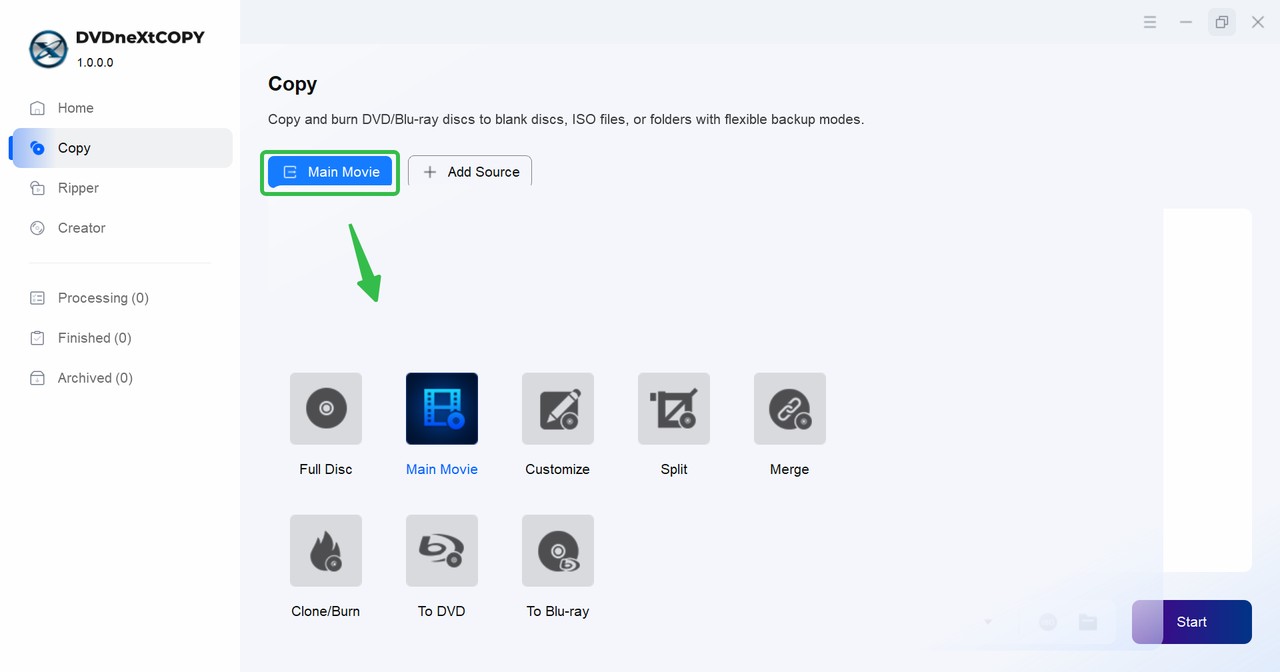1280x672 pixels.
Task: Click the DVDneXtCOPY logo
Action: tap(48, 49)
